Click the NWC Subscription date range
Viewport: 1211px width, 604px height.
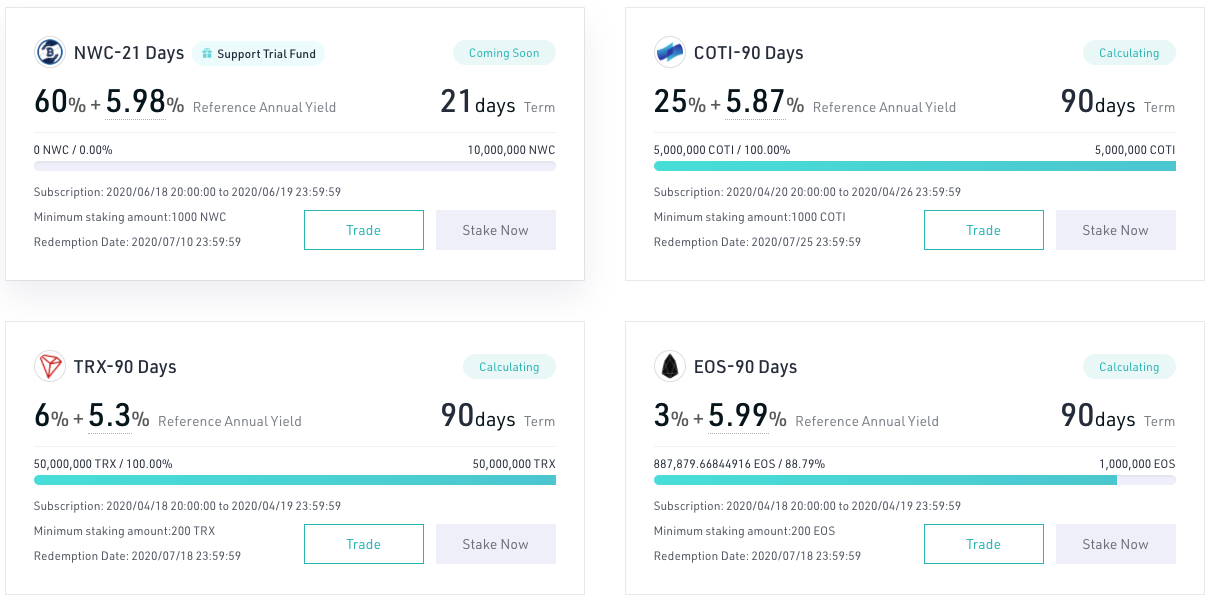tap(188, 192)
